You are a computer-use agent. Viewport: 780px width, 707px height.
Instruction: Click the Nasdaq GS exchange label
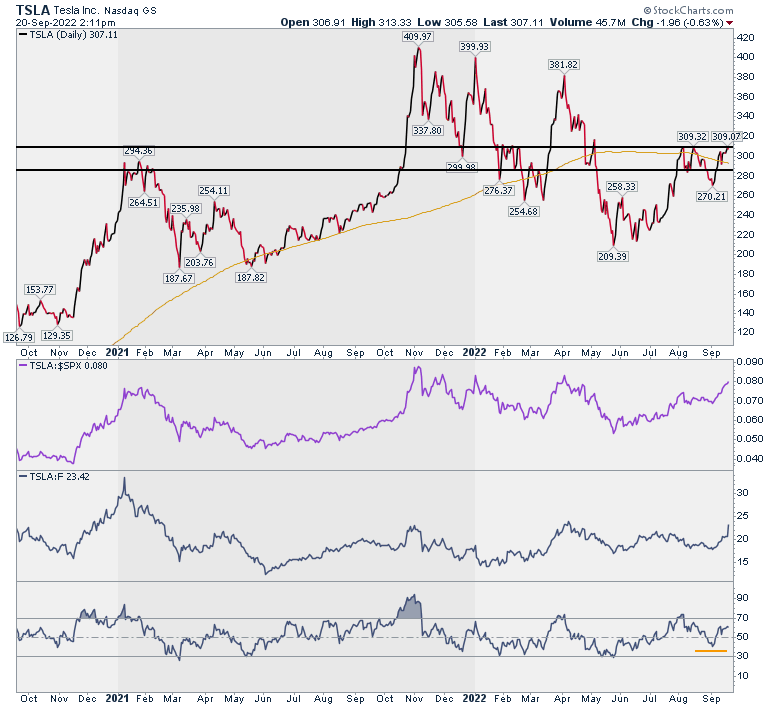(x=130, y=10)
